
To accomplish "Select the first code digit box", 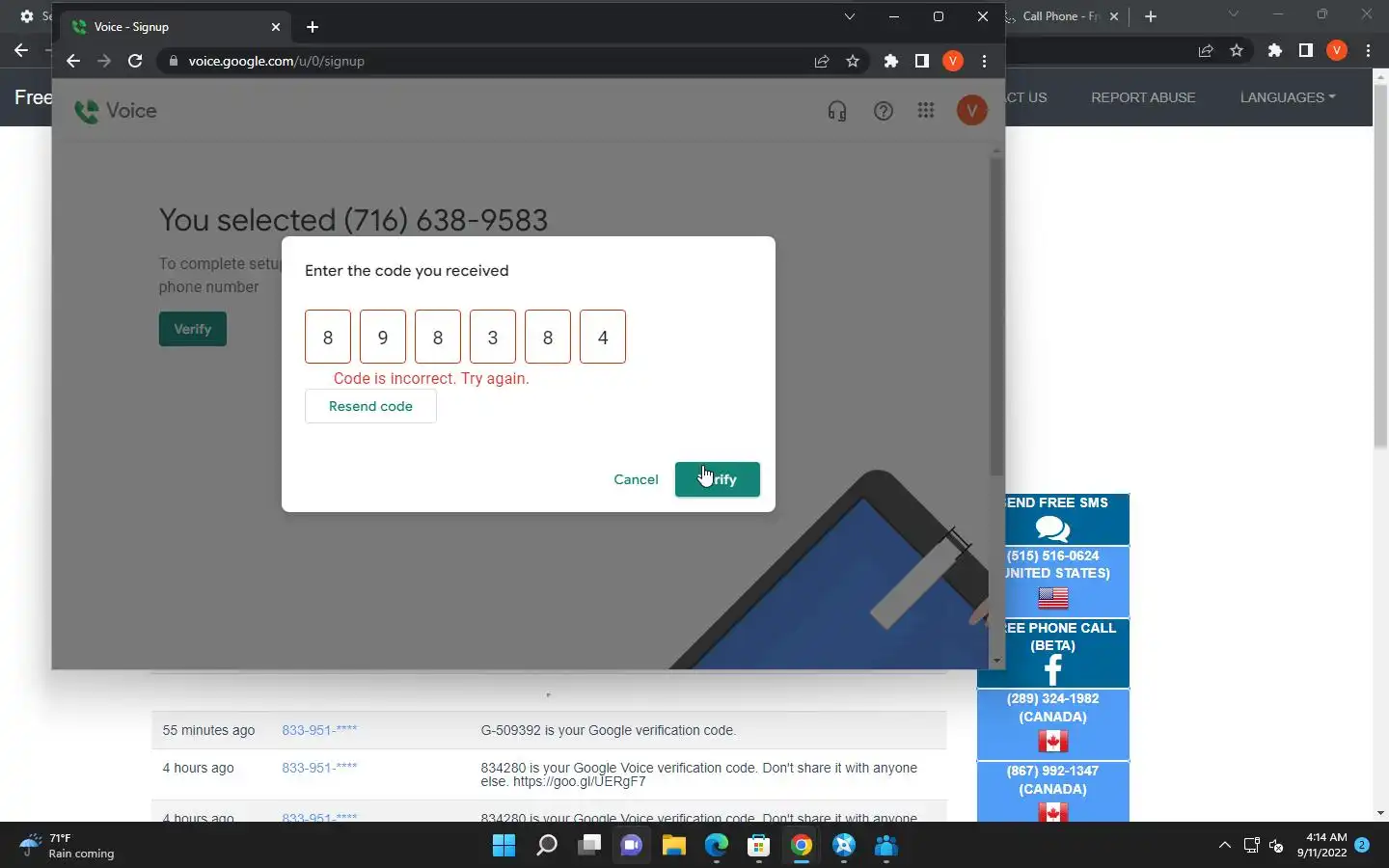I will tap(328, 337).
